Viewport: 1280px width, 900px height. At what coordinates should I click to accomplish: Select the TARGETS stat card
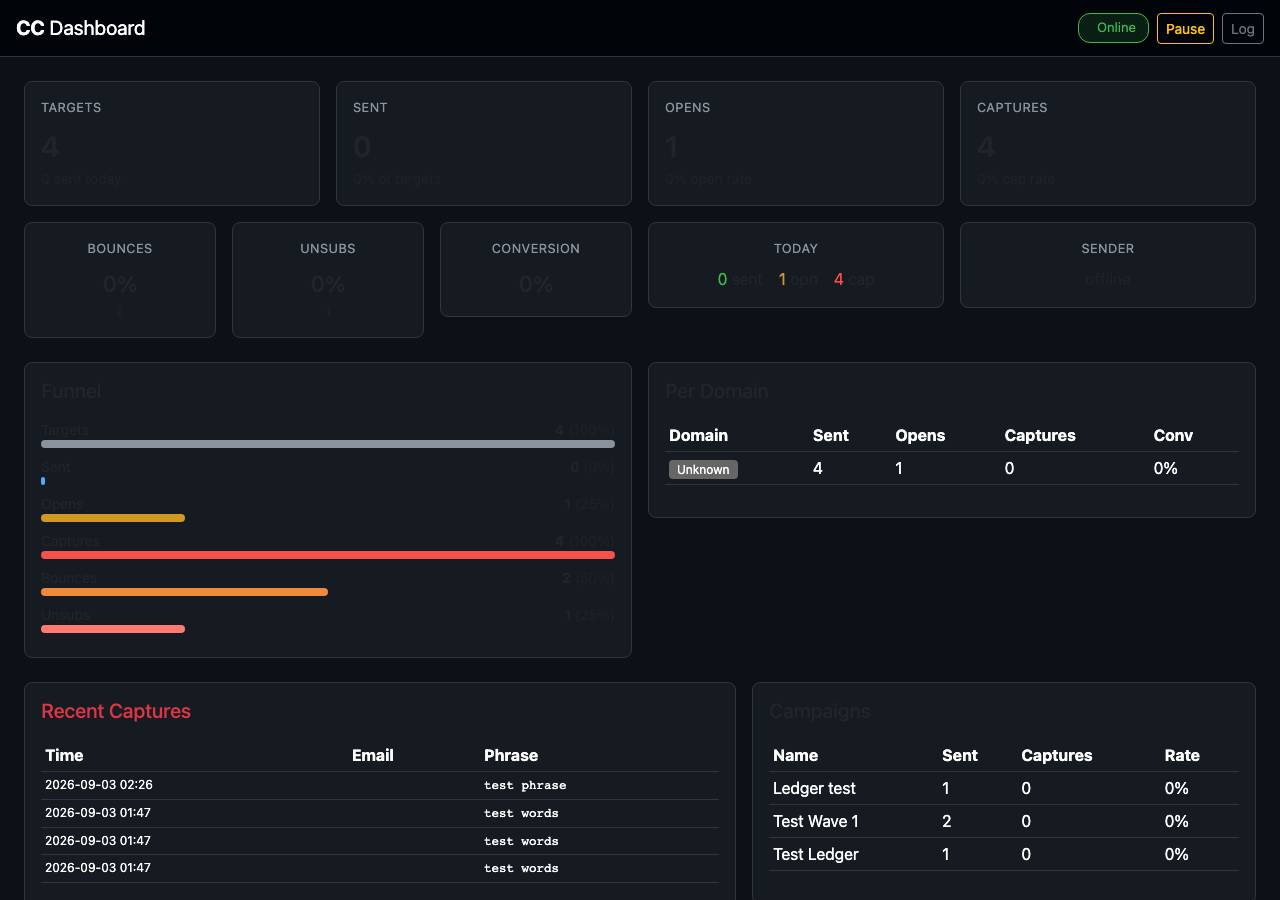(x=172, y=143)
